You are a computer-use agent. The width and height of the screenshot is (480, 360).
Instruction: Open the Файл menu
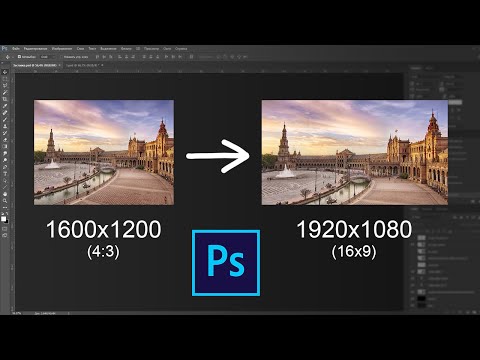click(16, 49)
